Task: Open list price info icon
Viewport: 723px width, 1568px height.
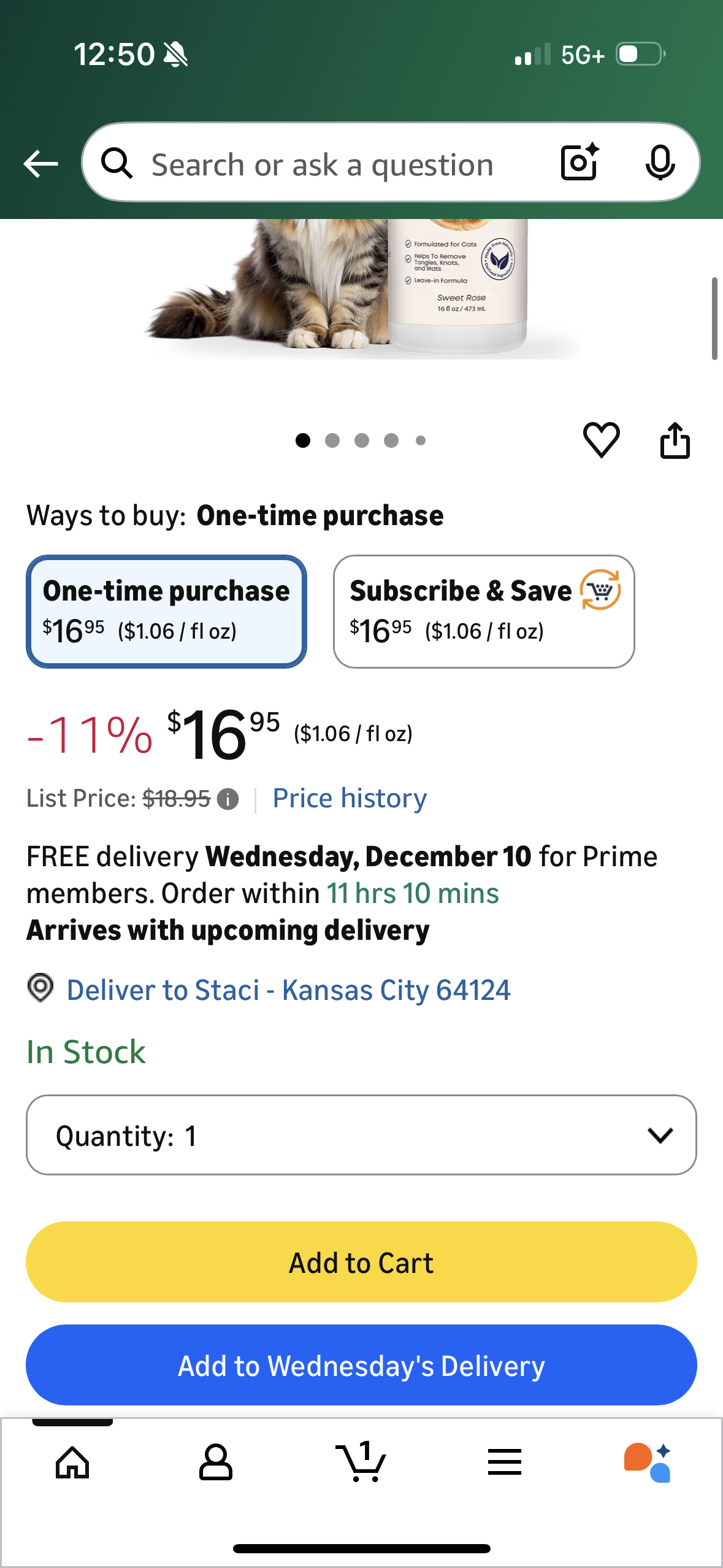Action: point(228,799)
